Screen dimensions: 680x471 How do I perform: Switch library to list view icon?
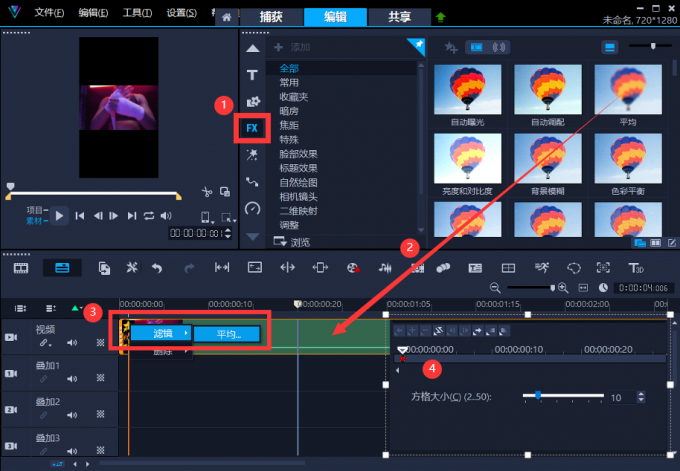click(x=610, y=47)
